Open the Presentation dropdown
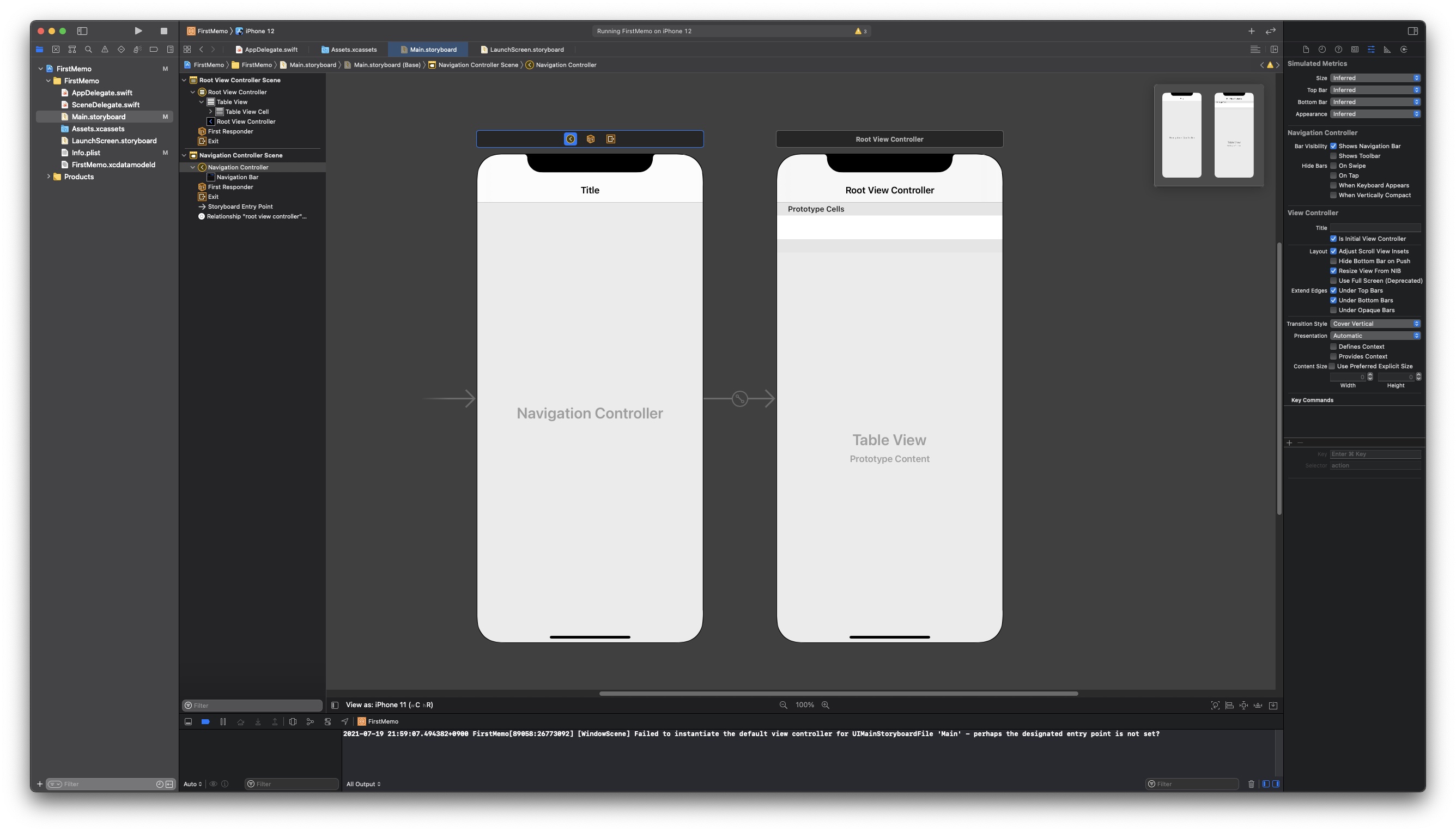Image resolution: width=1456 pixels, height=832 pixels. click(x=1375, y=336)
